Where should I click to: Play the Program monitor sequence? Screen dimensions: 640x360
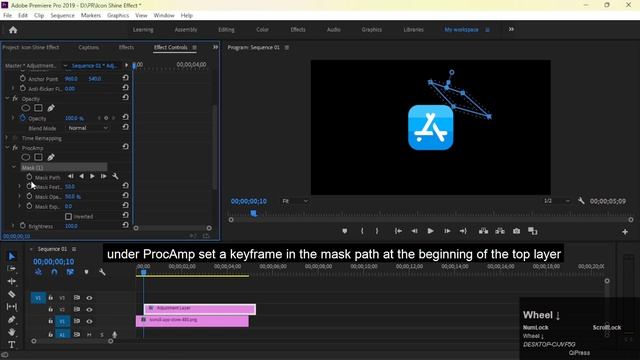pyautogui.click(x=430, y=231)
